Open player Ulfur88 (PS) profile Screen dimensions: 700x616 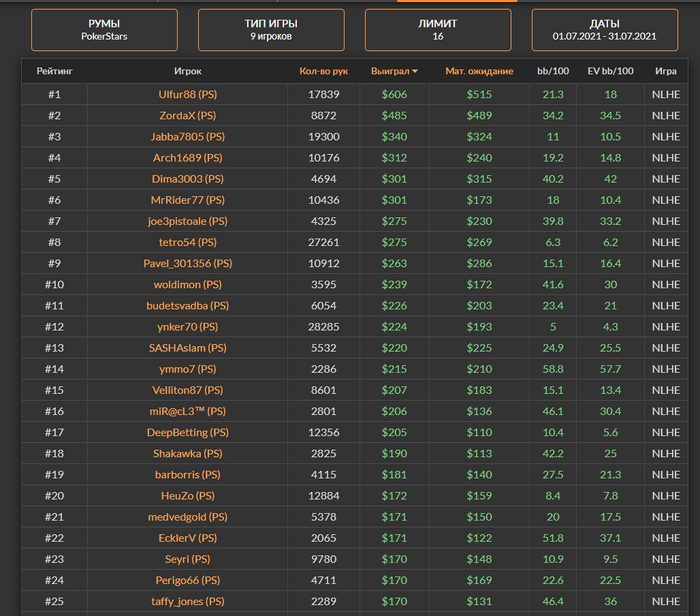tap(187, 94)
